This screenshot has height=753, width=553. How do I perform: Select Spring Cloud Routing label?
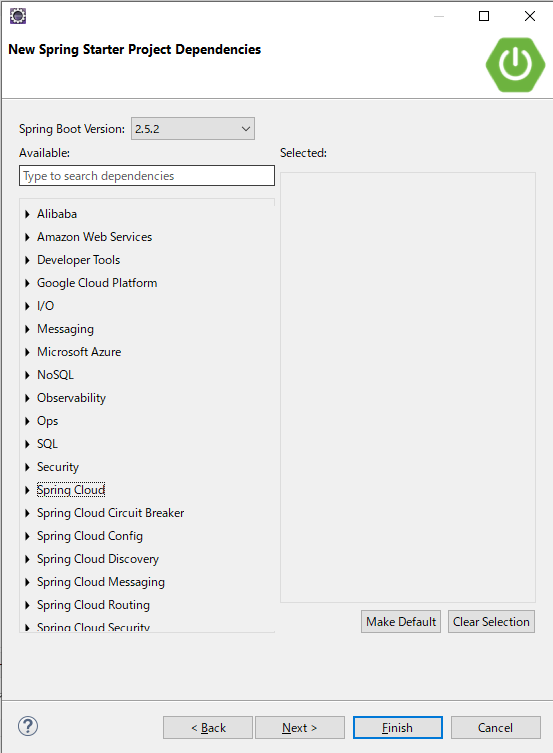click(94, 605)
